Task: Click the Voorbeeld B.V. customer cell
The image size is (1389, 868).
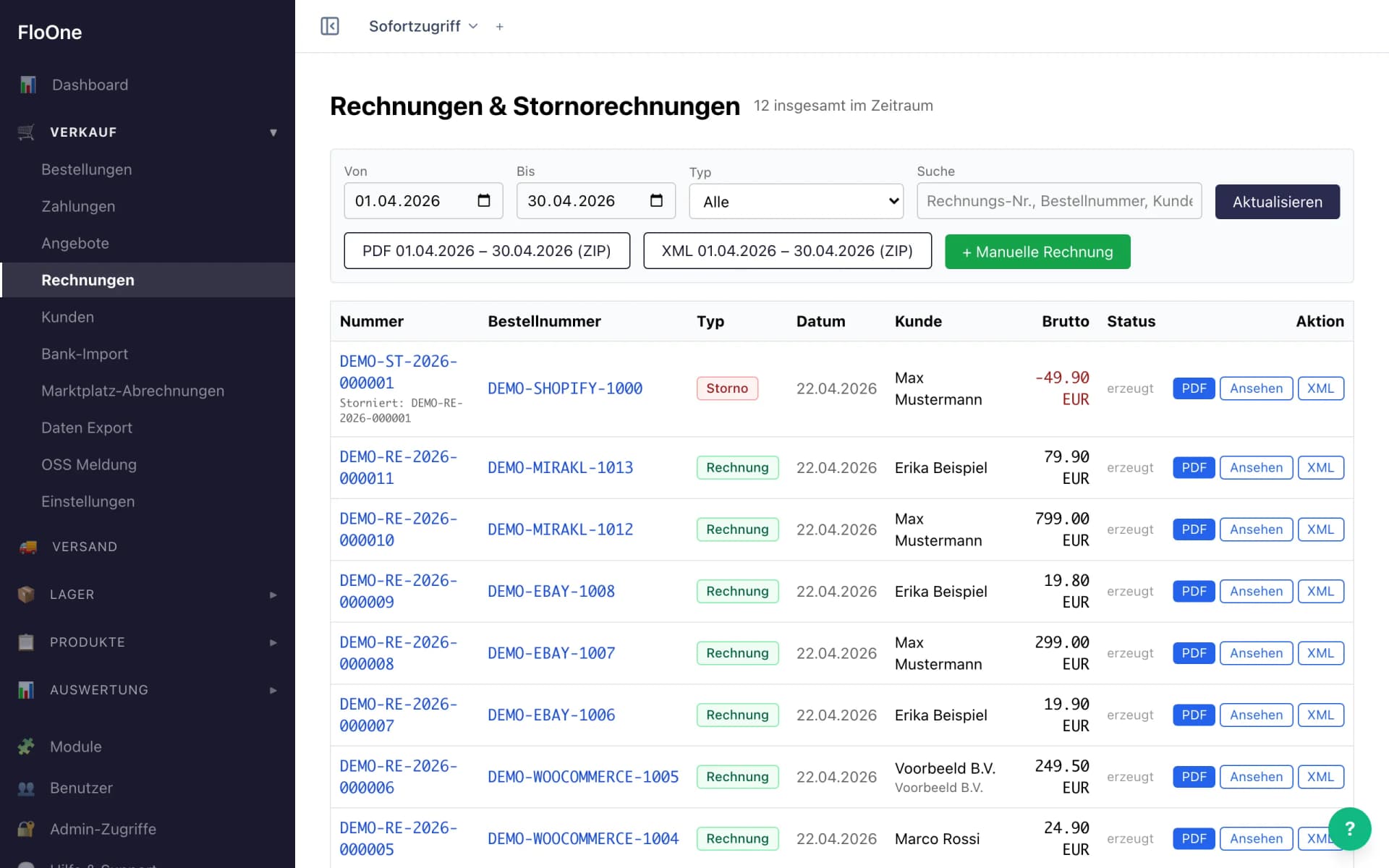Action: pyautogui.click(x=945, y=777)
